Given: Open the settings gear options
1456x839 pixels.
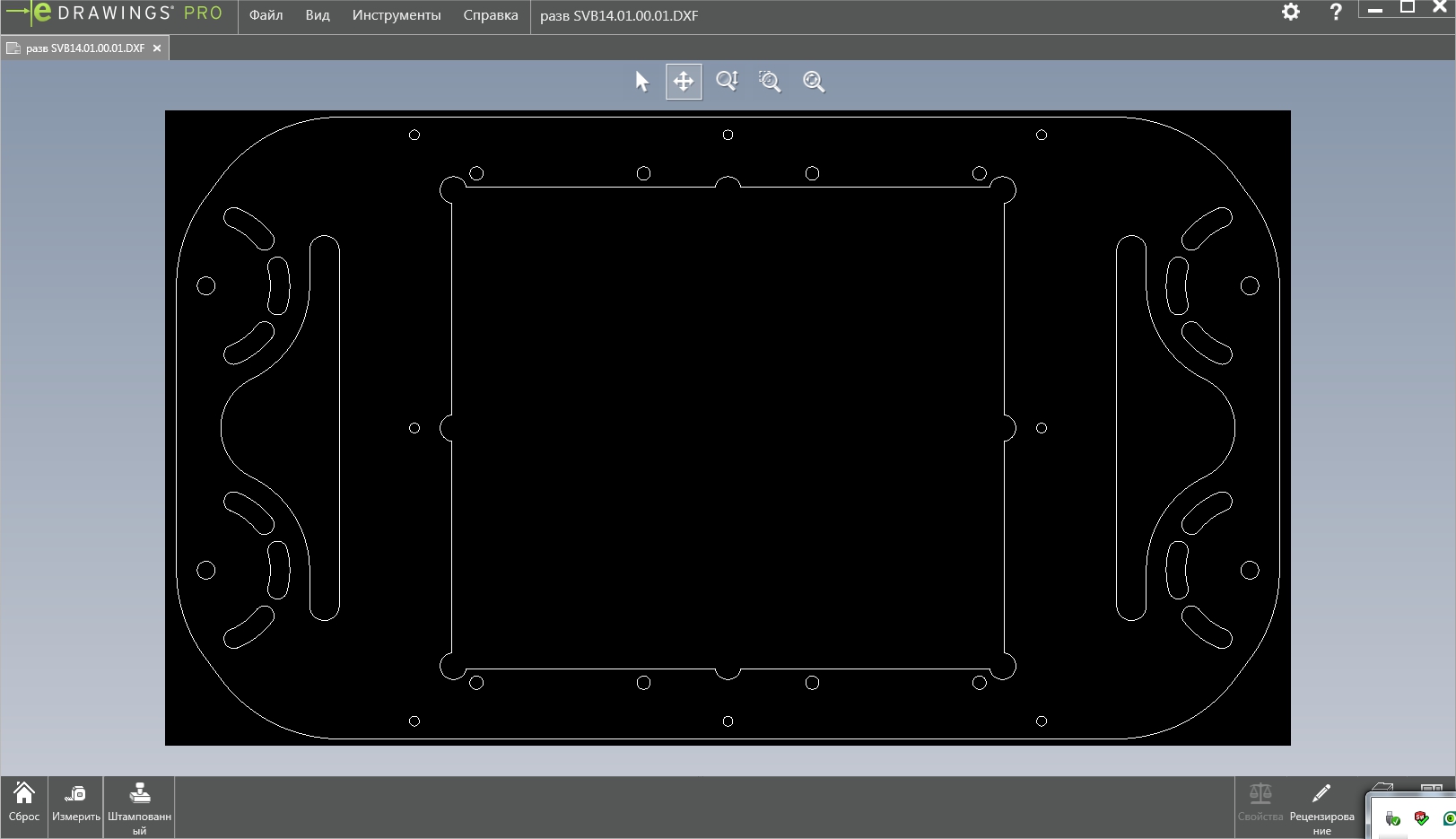Looking at the screenshot, I should coord(1290,12).
